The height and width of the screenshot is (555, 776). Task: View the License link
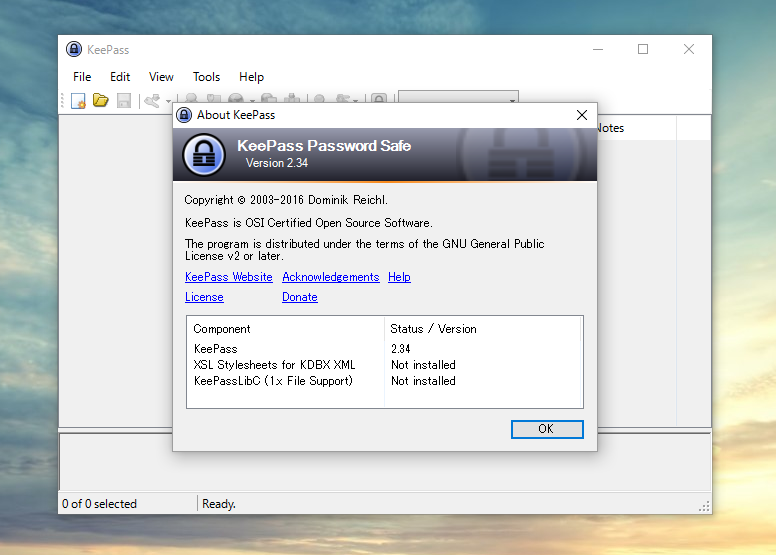coord(204,297)
